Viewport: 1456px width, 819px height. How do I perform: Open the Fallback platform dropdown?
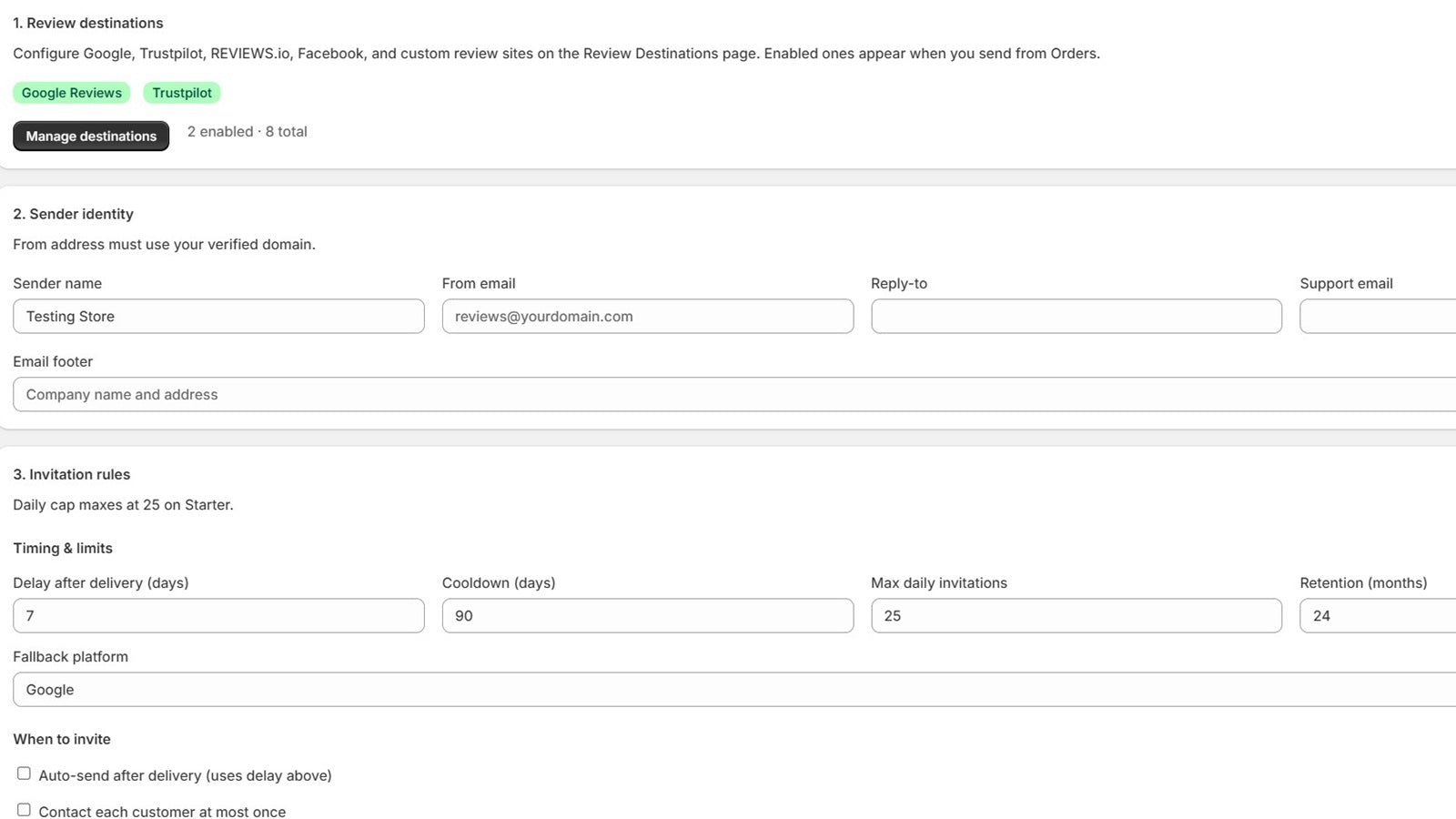tap(734, 689)
